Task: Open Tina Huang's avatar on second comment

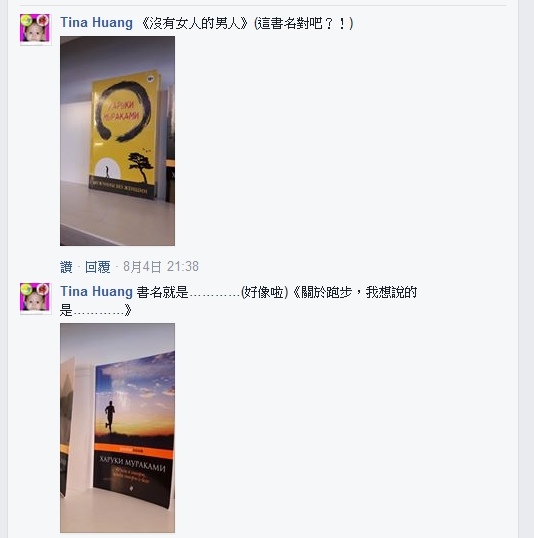Action: click(35, 298)
